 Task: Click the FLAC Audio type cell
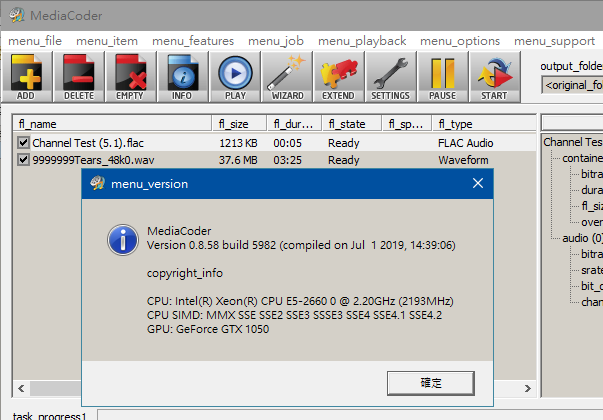(465, 143)
